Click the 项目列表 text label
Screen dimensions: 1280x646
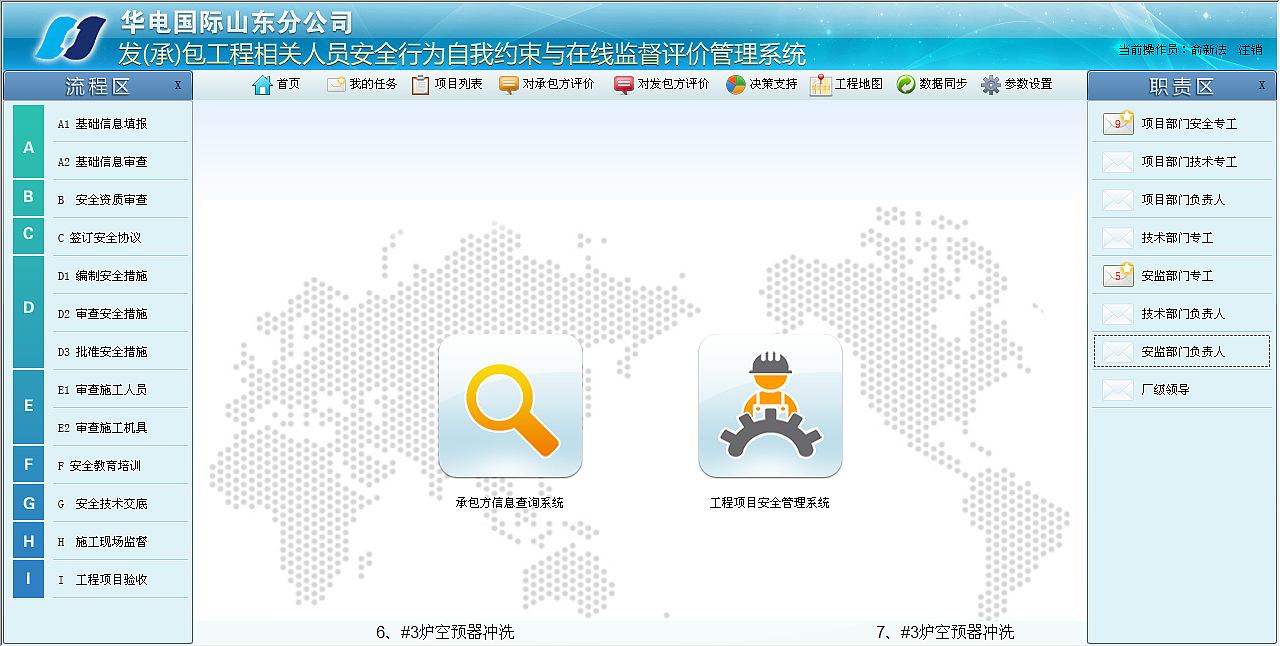pyautogui.click(x=458, y=85)
